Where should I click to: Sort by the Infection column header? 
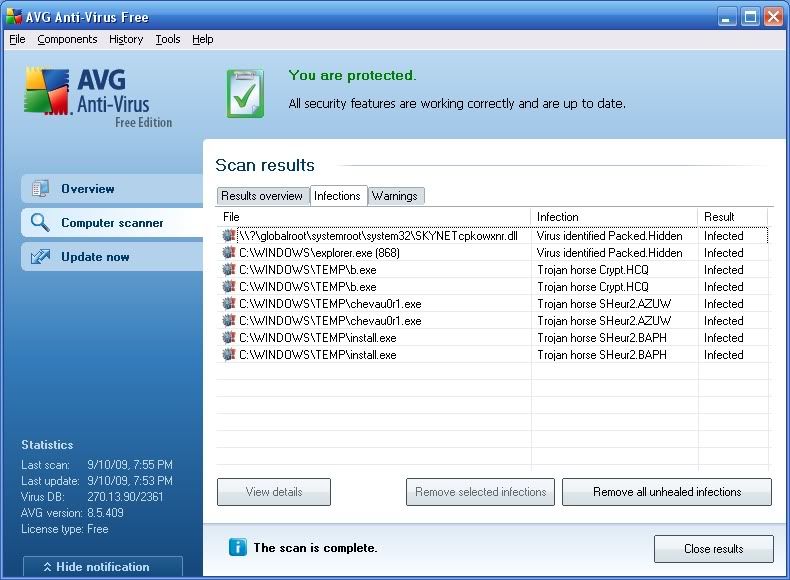(x=614, y=217)
